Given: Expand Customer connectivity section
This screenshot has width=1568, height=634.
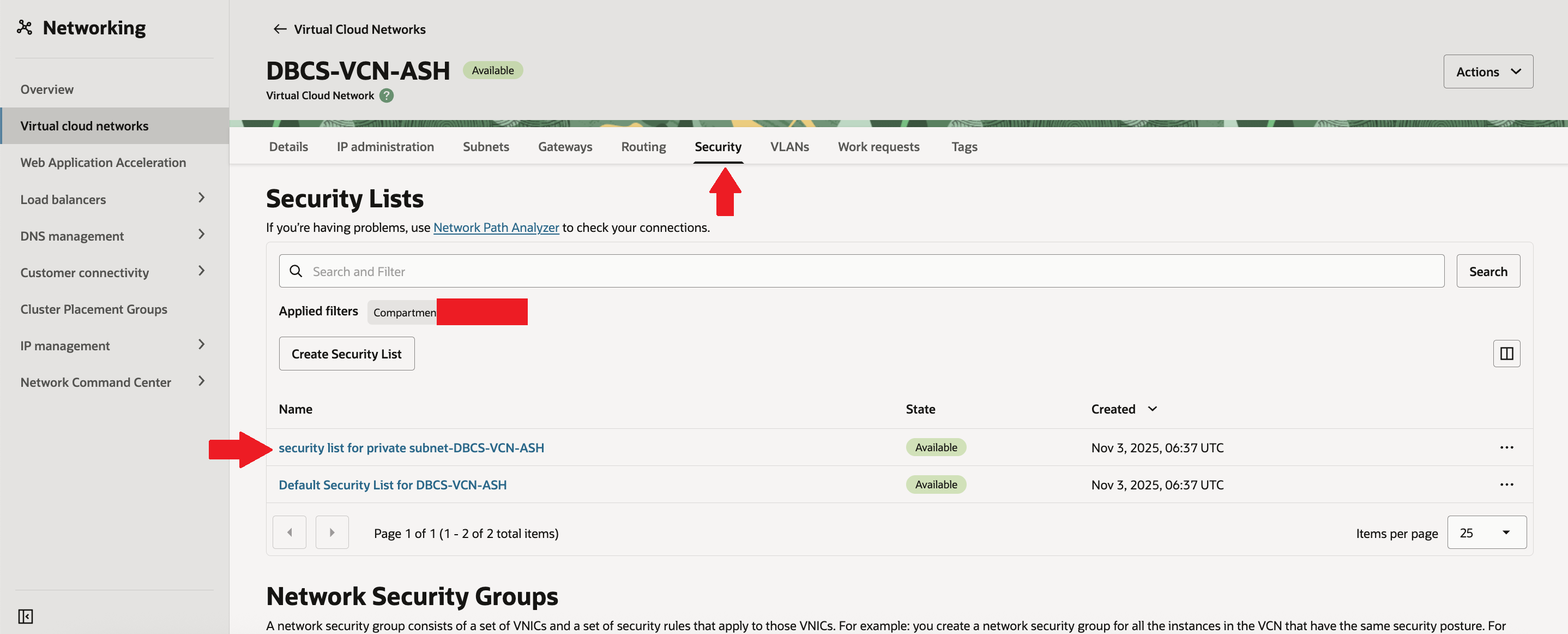Looking at the screenshot, I should 202,271.
